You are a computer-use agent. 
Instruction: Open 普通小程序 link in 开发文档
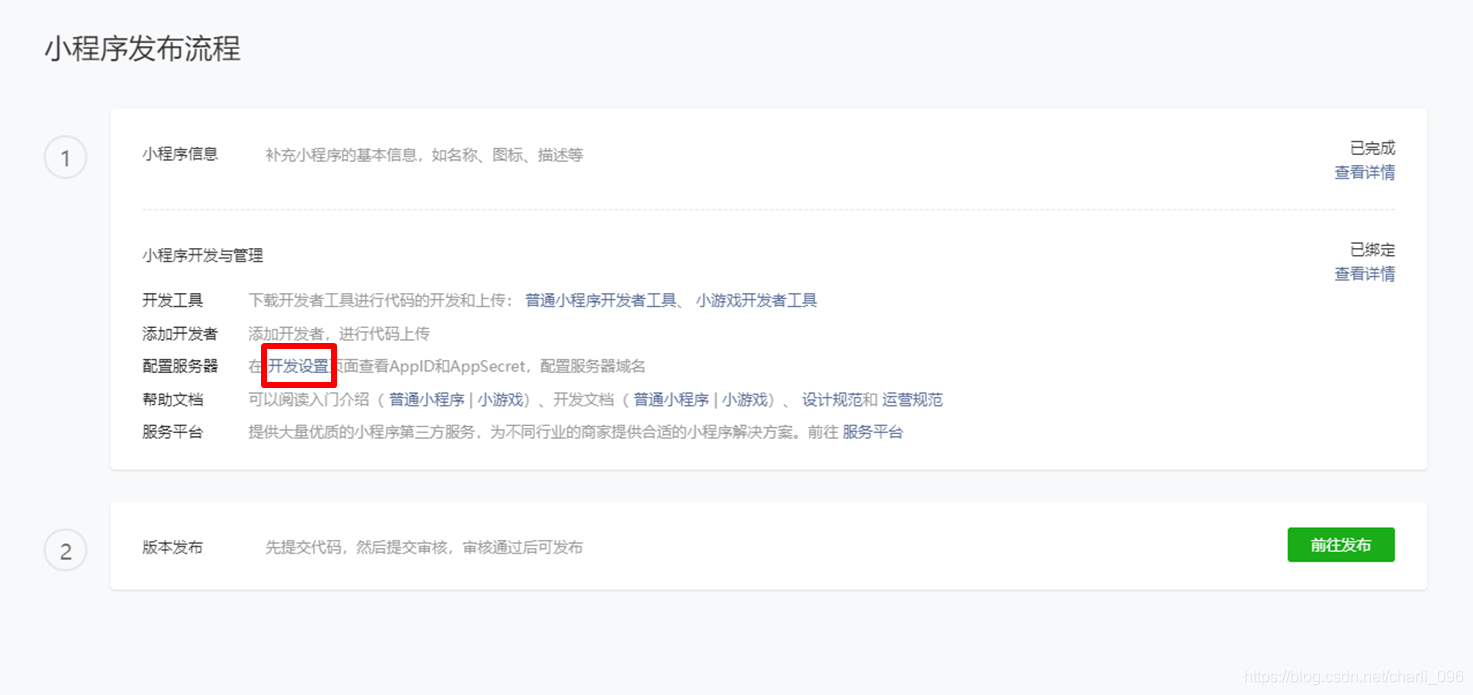pos(671,399)
